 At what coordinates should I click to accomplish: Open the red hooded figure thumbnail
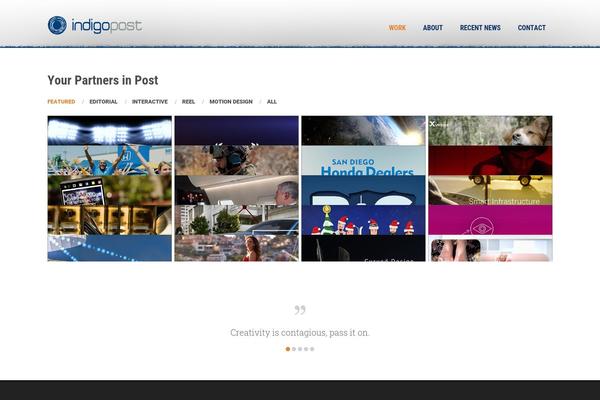(x=490, y=160)
